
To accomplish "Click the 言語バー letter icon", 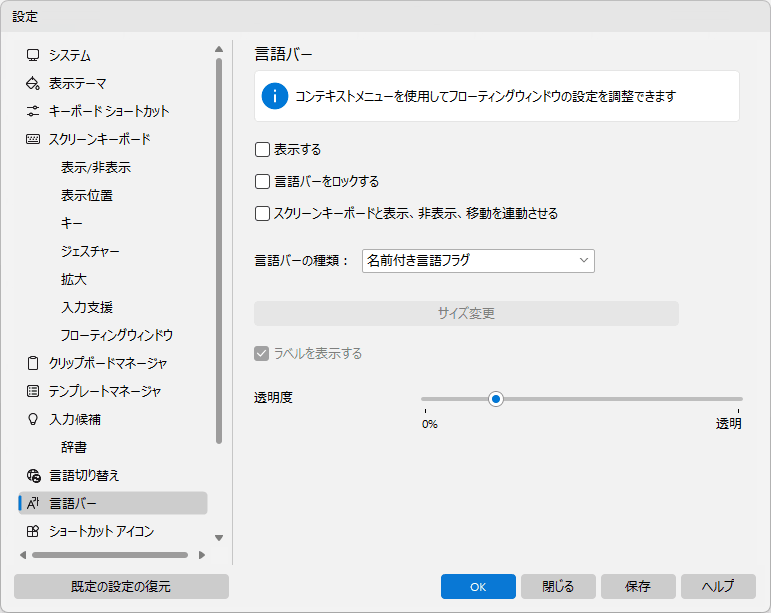I will pos(33,503).
